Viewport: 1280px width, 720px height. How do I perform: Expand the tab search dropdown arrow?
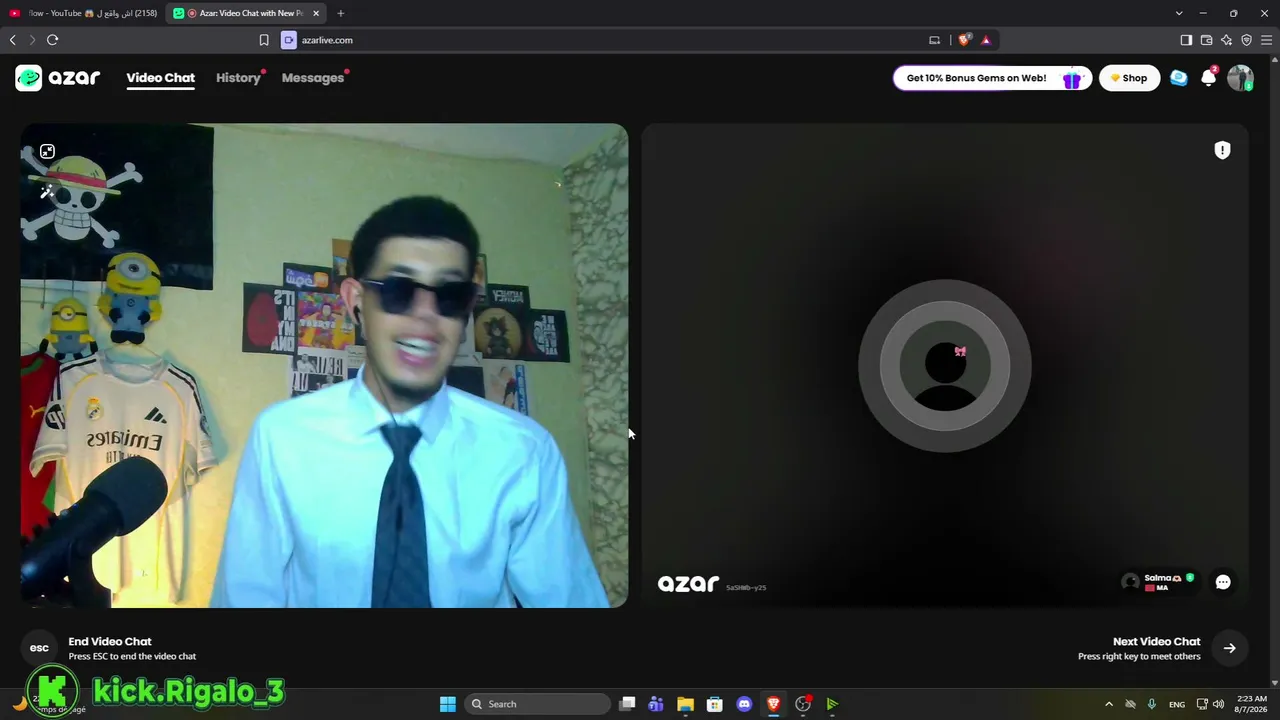(1179, 13)
